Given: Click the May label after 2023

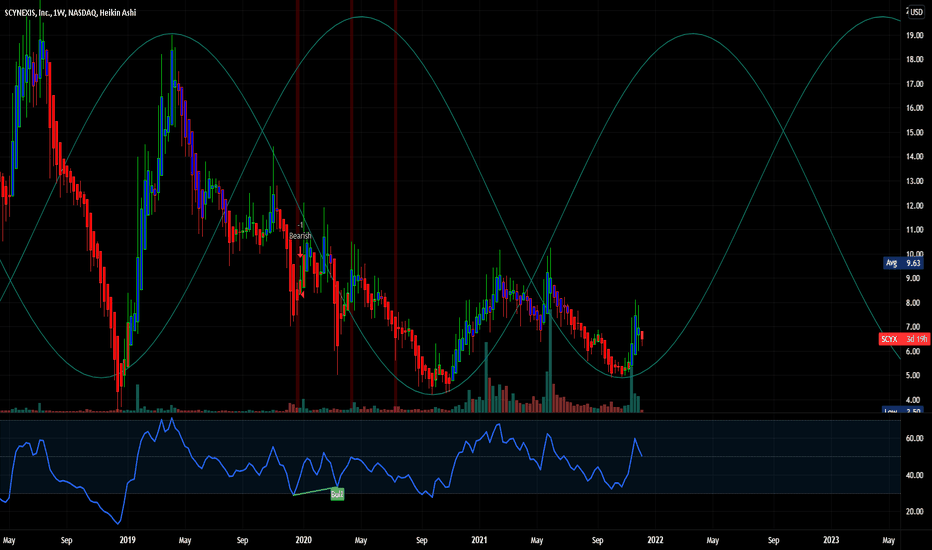Looking at the screenshot, I should click(x=889, y=540).
